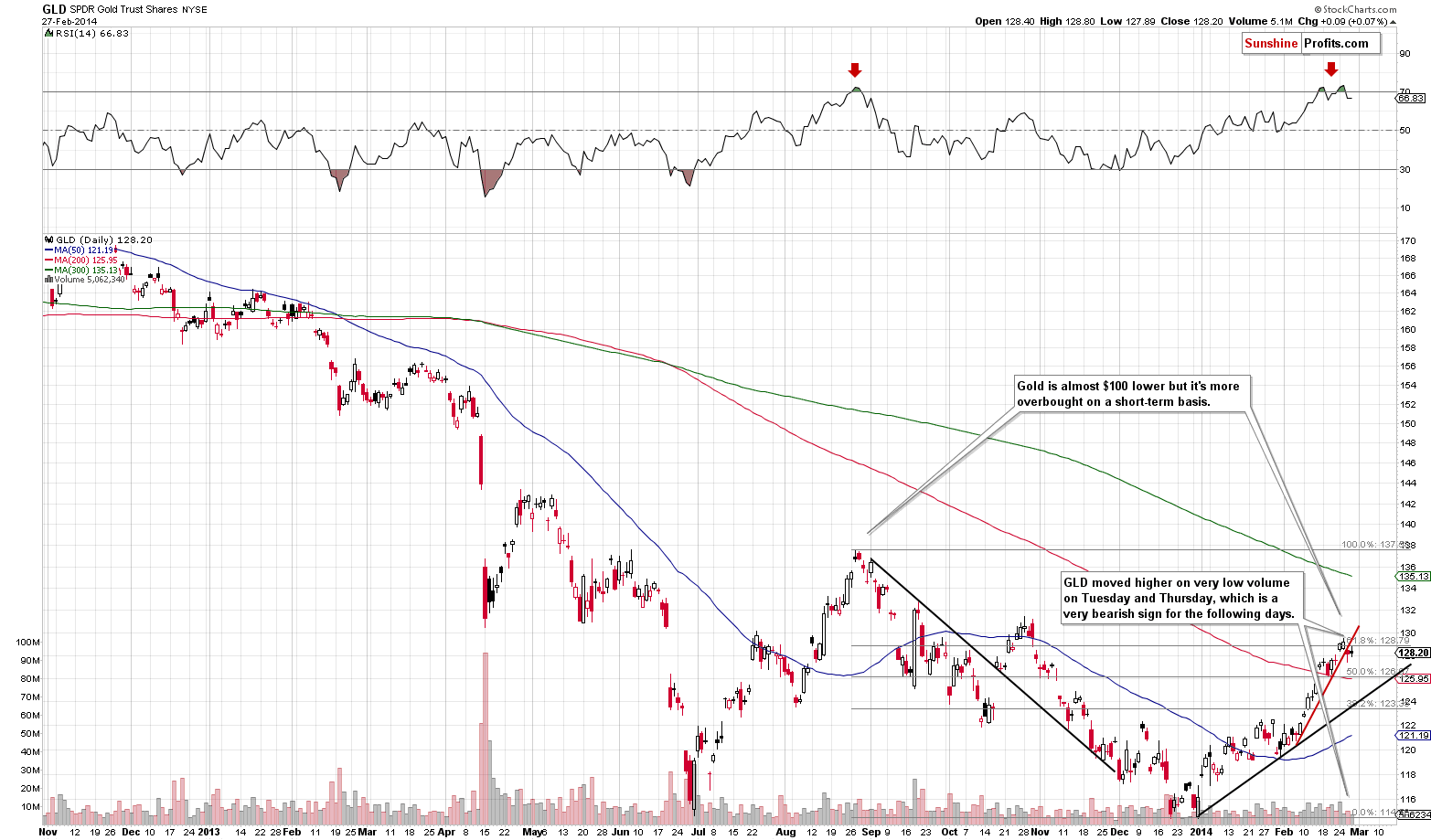Click the Sunshine Profits.com logo
Viewport: 1431px width, 840px height.
tap(1310, 43)
